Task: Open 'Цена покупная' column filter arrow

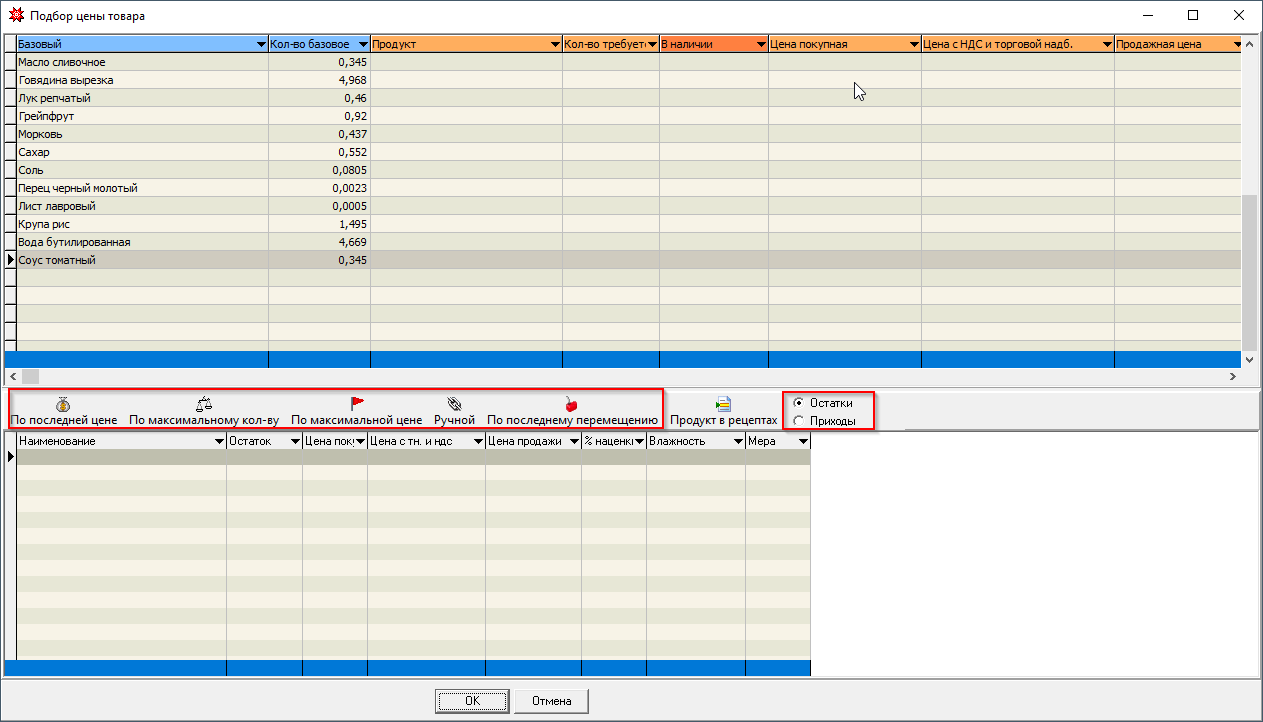Action: 913,45
